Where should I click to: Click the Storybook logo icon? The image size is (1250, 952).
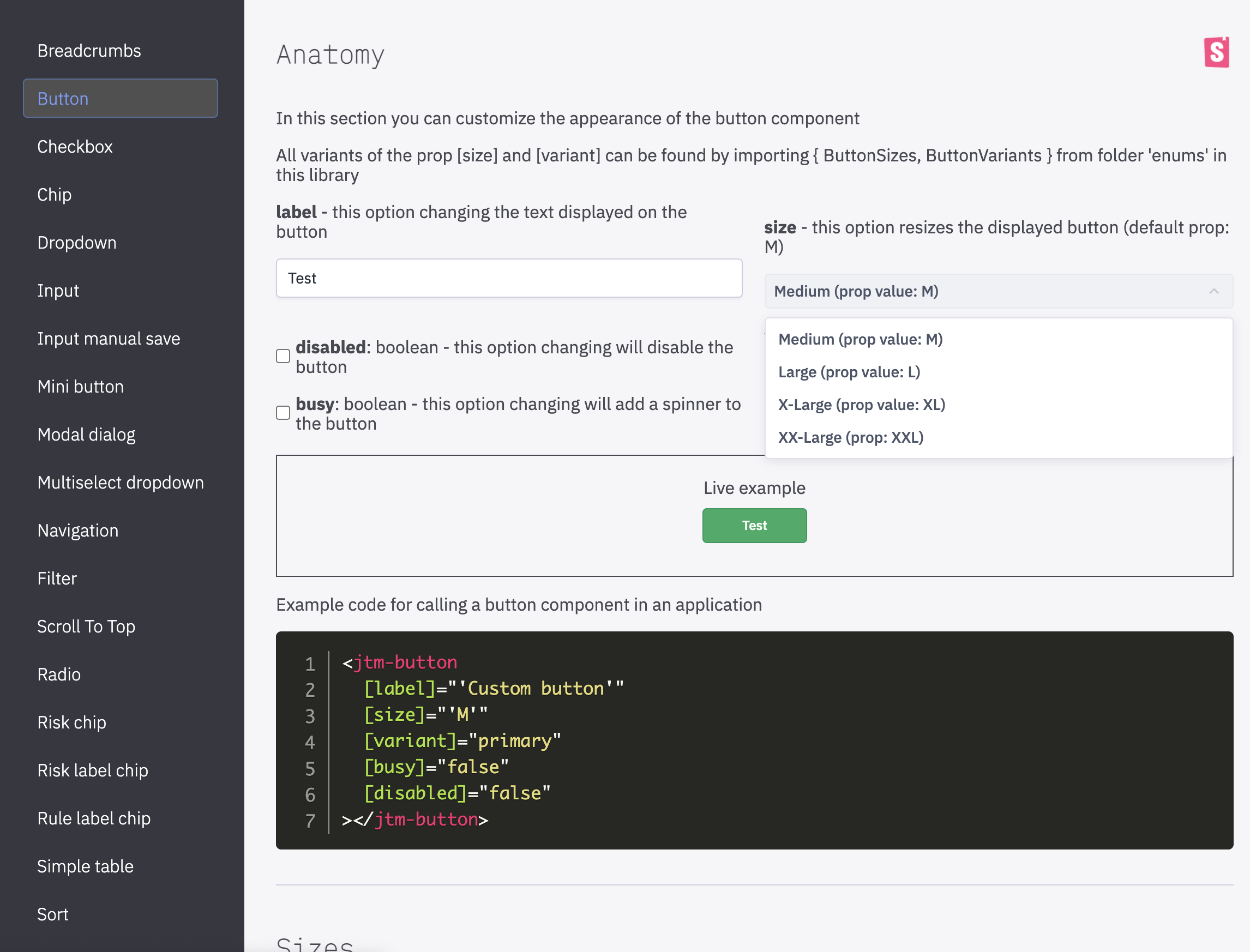[x=1216, y=53]
